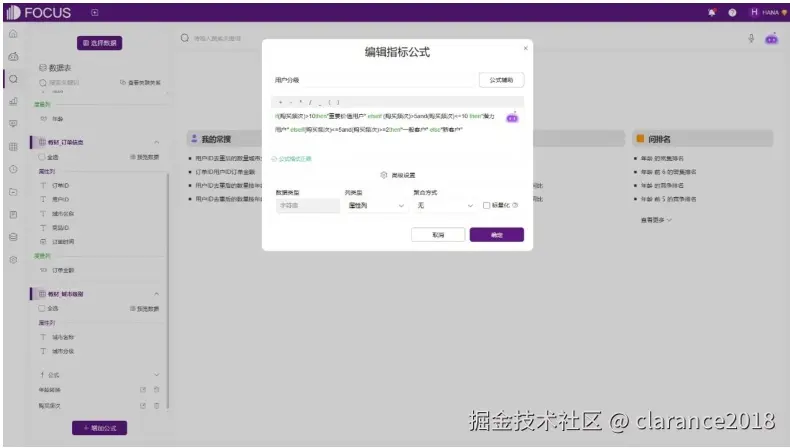Click the FOCUS logo
Screen dimensions: 790x448
38,13
